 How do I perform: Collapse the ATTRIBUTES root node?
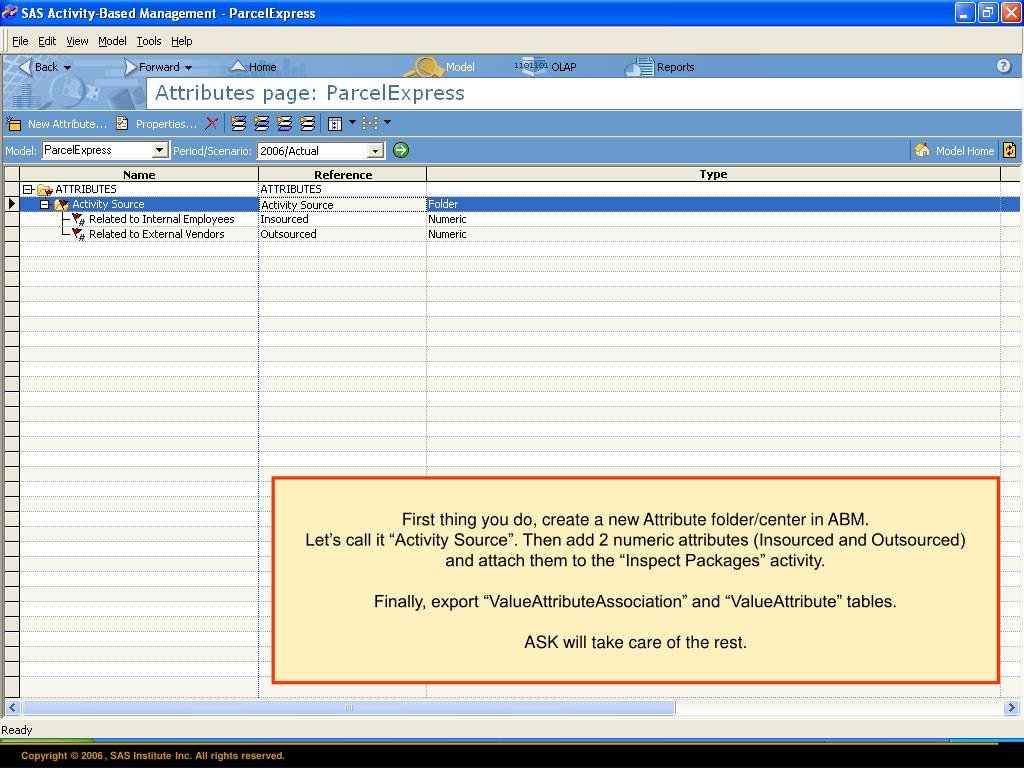[x=28, y=189]
